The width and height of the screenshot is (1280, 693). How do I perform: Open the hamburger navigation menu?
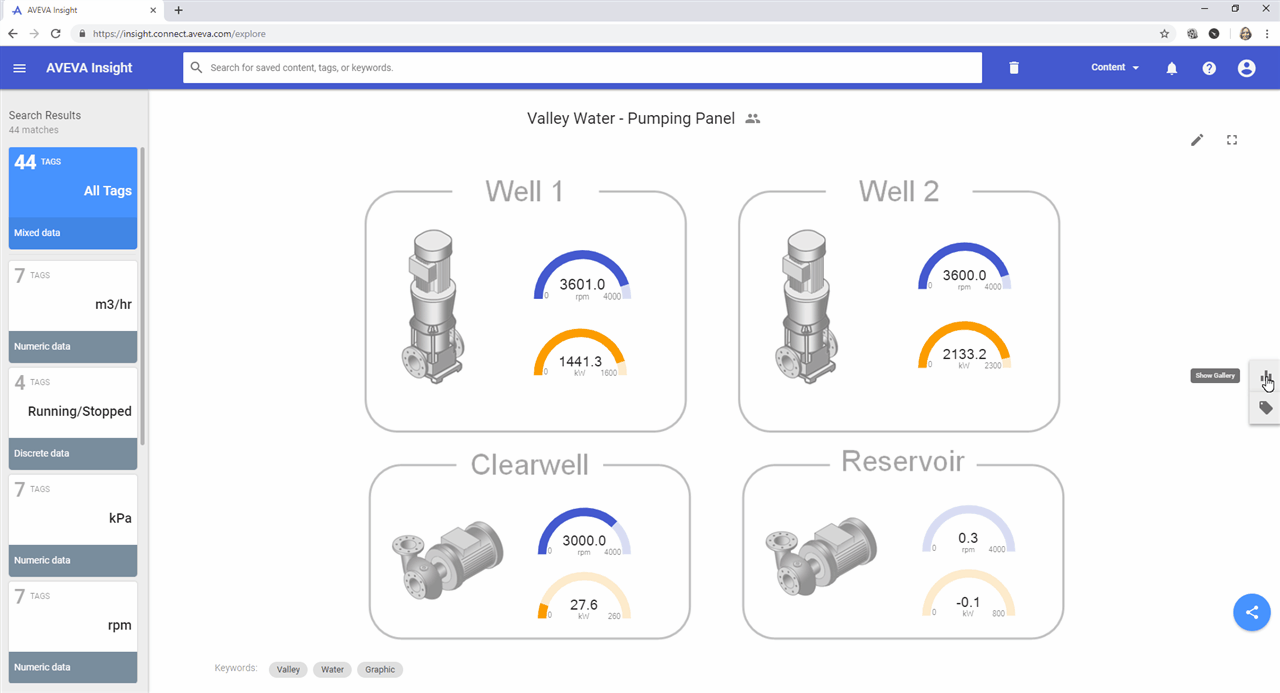point(19,68)
